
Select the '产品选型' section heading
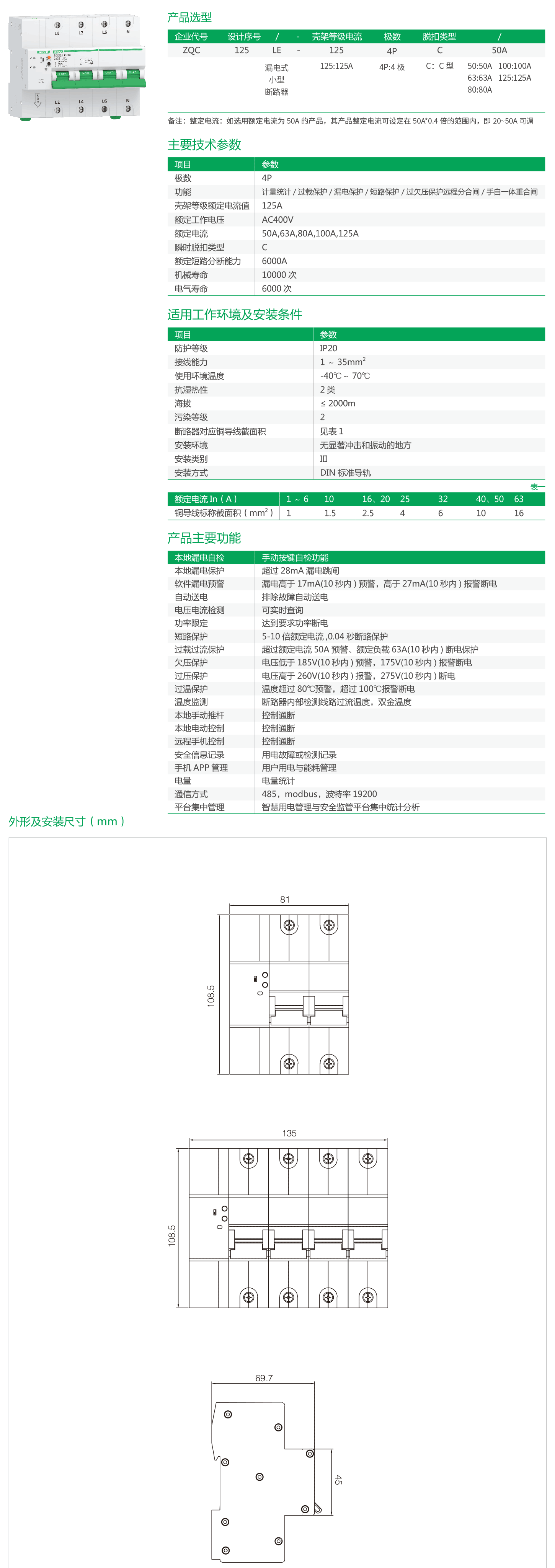pyautogui.click(x=189, y=17)
